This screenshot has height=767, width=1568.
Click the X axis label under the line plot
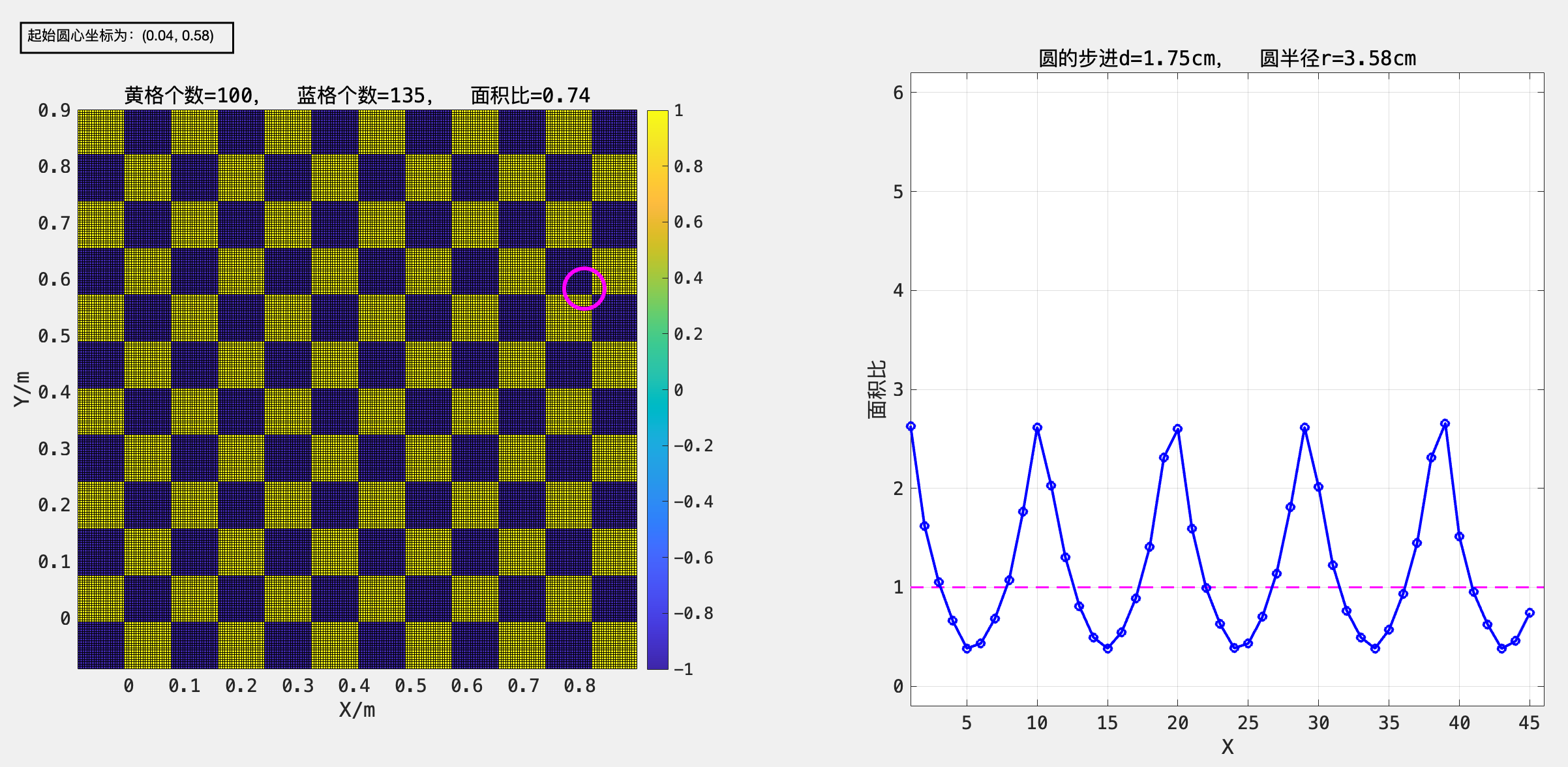pos(1227,747)
